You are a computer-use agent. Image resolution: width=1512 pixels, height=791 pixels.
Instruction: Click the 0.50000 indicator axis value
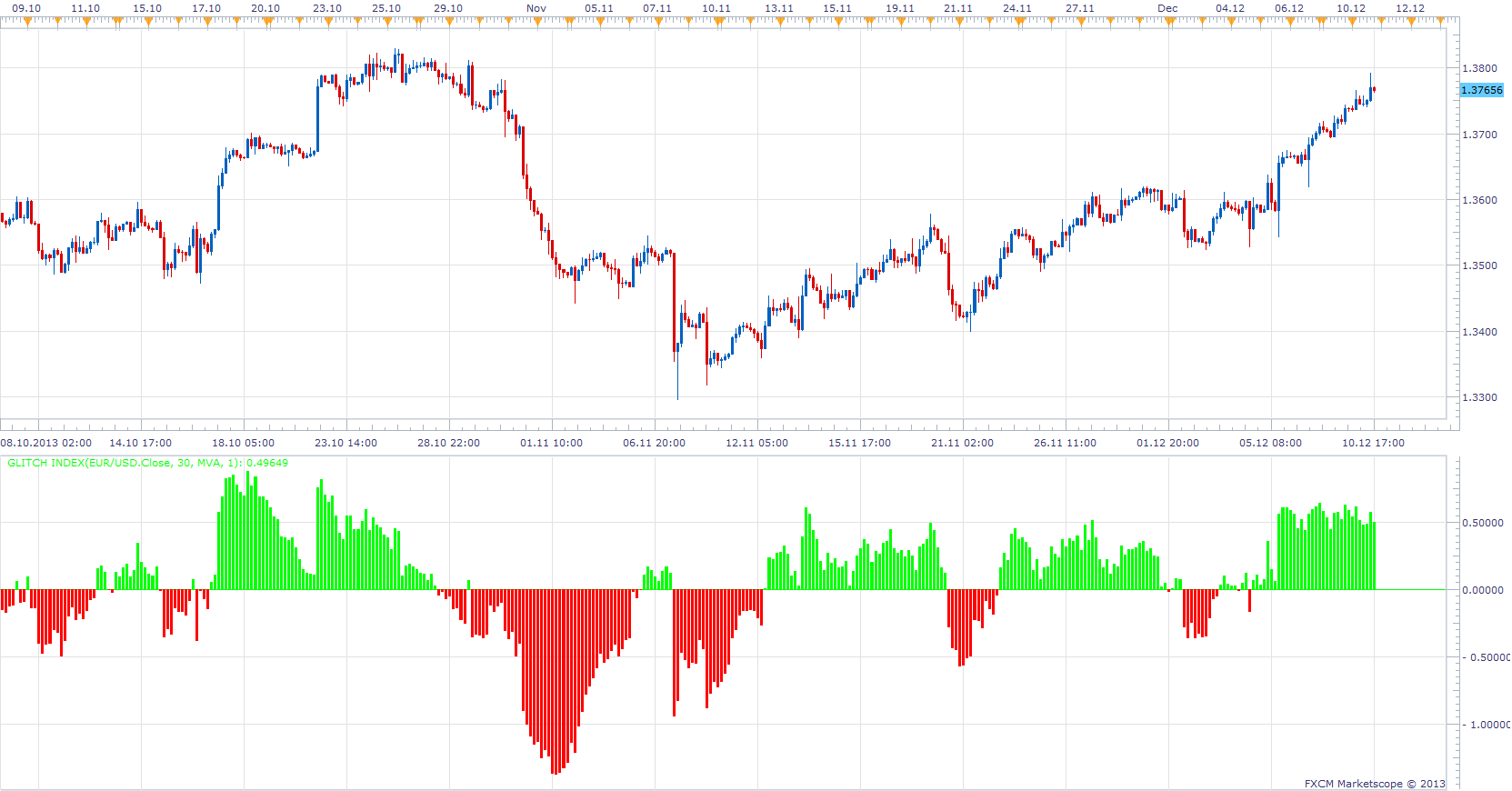tap(1482, 523)
